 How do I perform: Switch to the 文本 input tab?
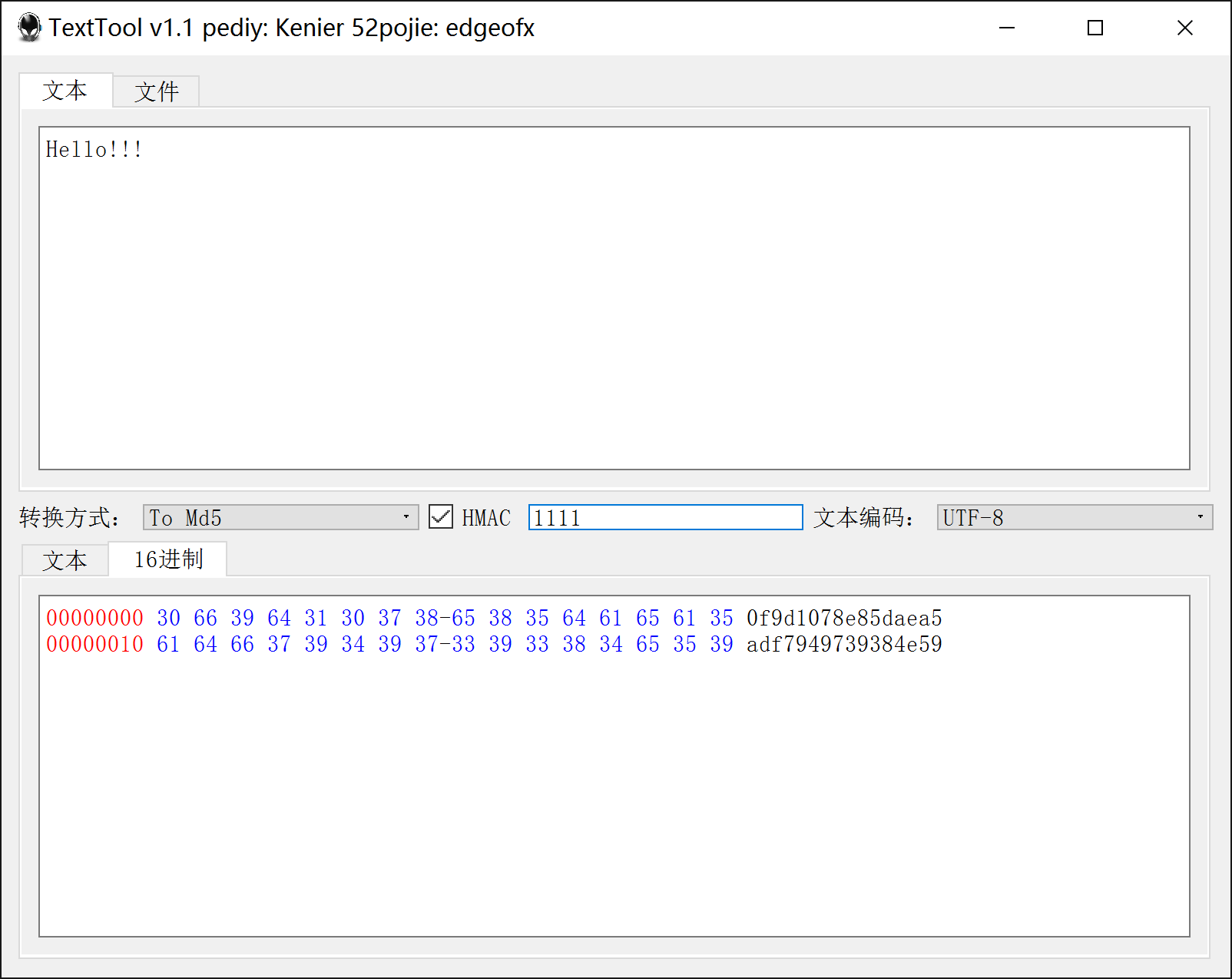(66, 91)
